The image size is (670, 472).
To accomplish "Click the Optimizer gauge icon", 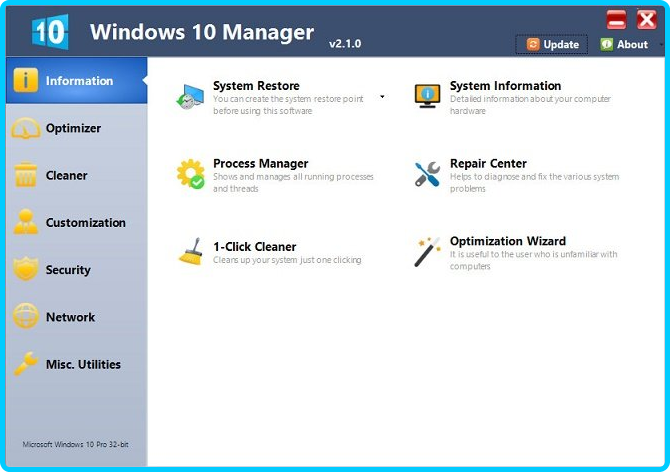I will pyautogui.click(x=26, y=128).
